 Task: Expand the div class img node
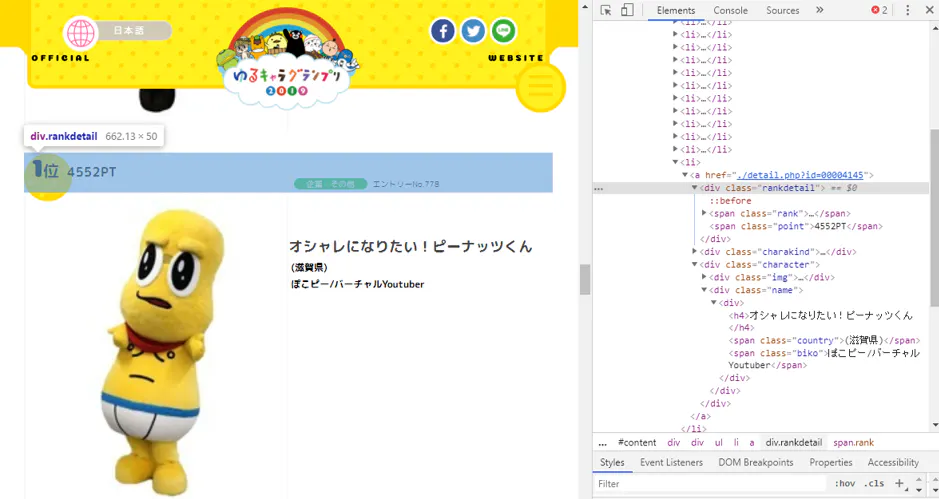click(704, 277)
